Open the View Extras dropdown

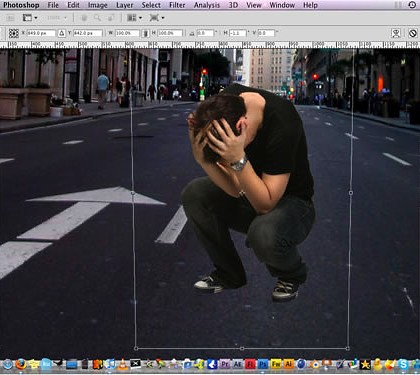pyautogui.click(x=30, y=18)
